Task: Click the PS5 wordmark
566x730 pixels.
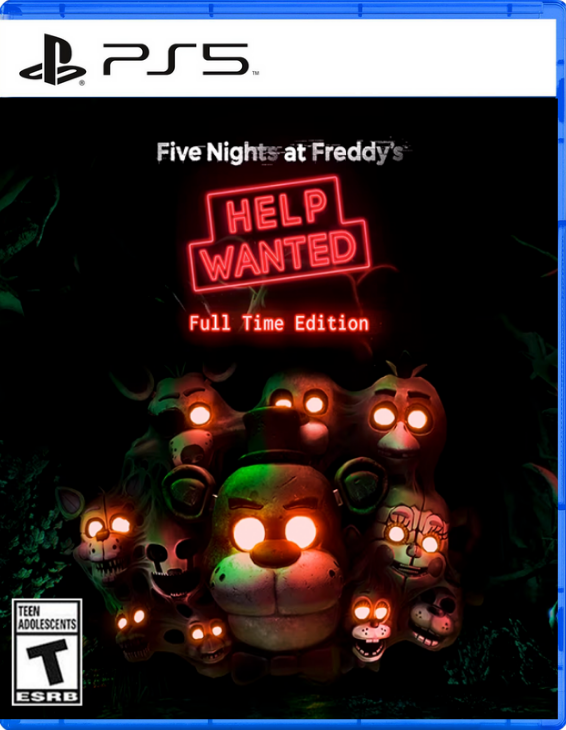Action: tap(175, 60)
